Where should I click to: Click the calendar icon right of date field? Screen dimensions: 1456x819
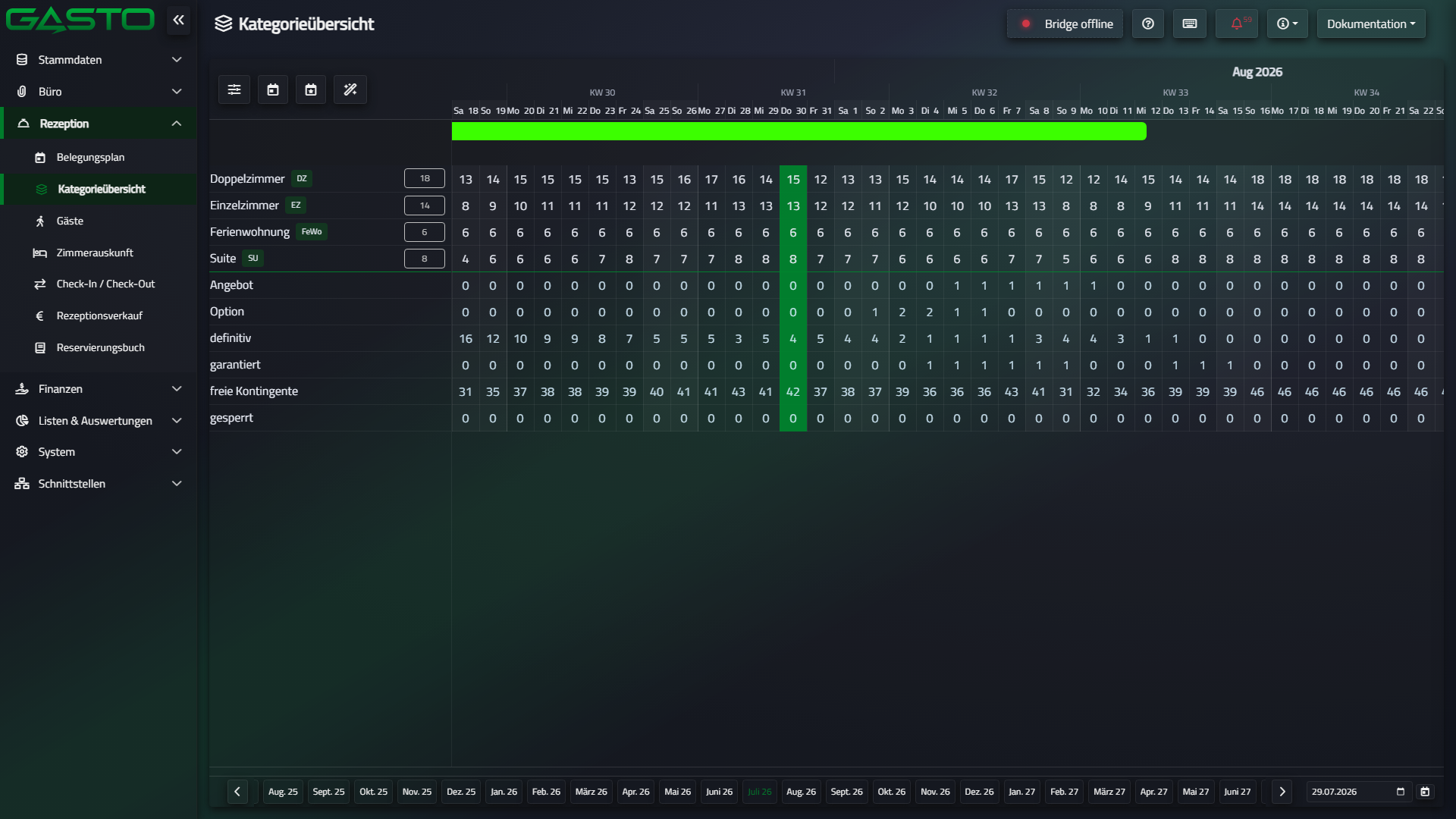(x=1425, y=792)
